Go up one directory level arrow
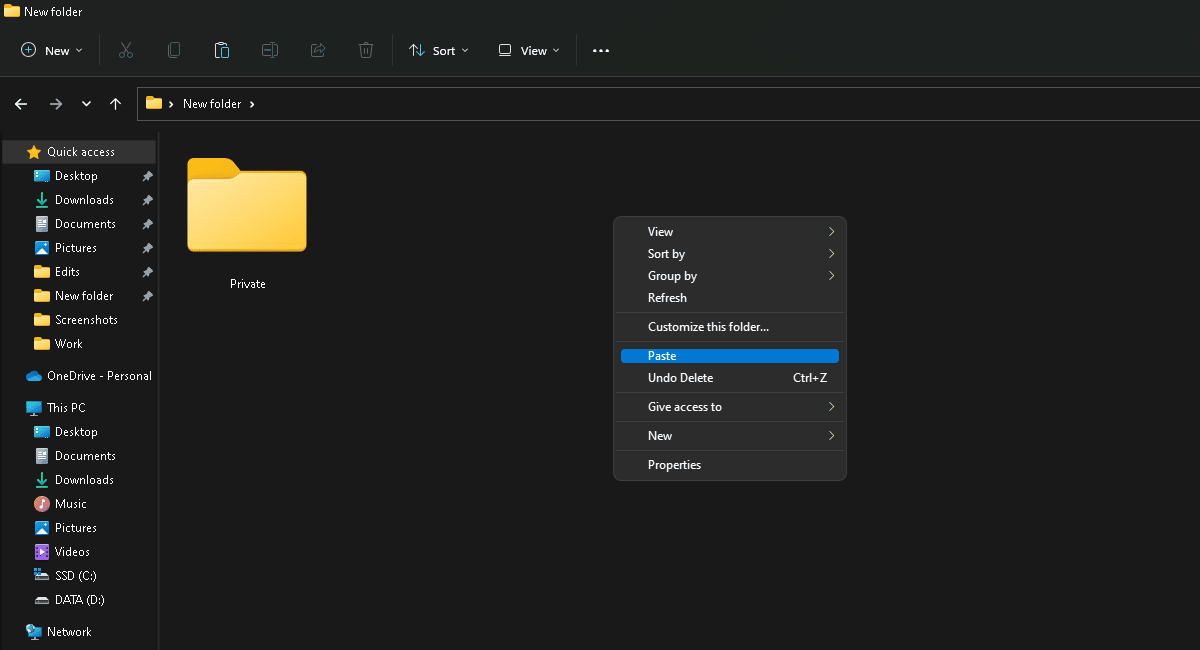Viewport: 1200px width, 650px height. (x=116, y=104)
